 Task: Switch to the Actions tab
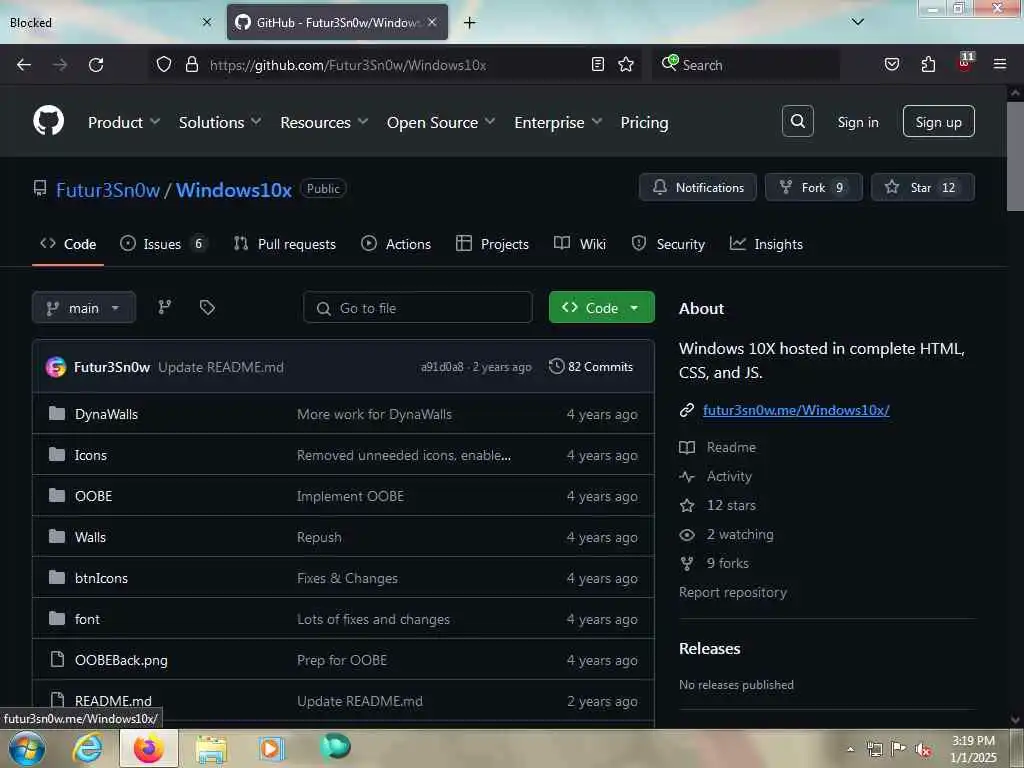tap(396, 244)
